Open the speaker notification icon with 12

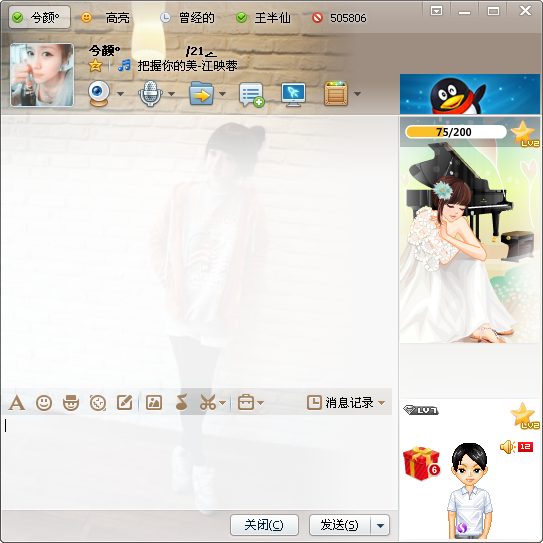click(x=516, y=447)
